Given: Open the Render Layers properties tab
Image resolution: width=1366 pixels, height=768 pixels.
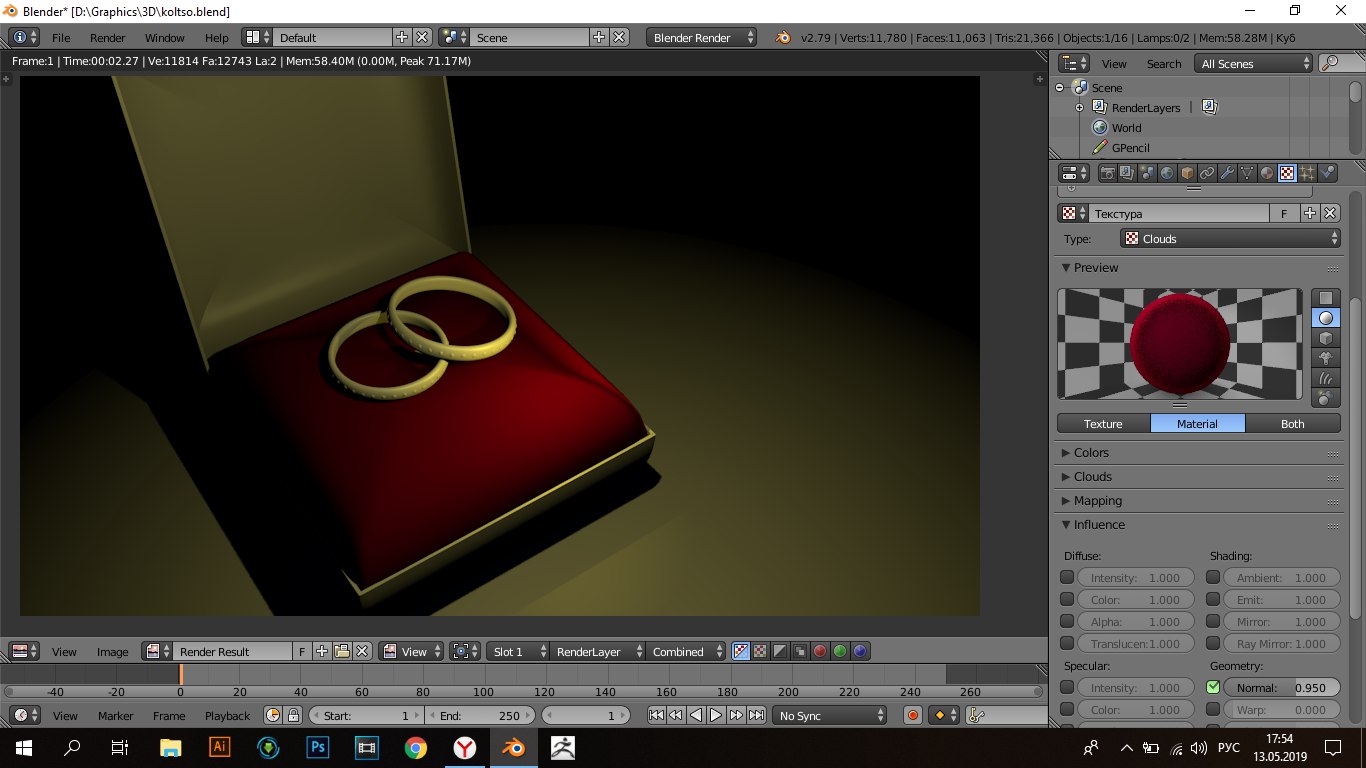Looking at the screenshot, I should pos(1127,173).
